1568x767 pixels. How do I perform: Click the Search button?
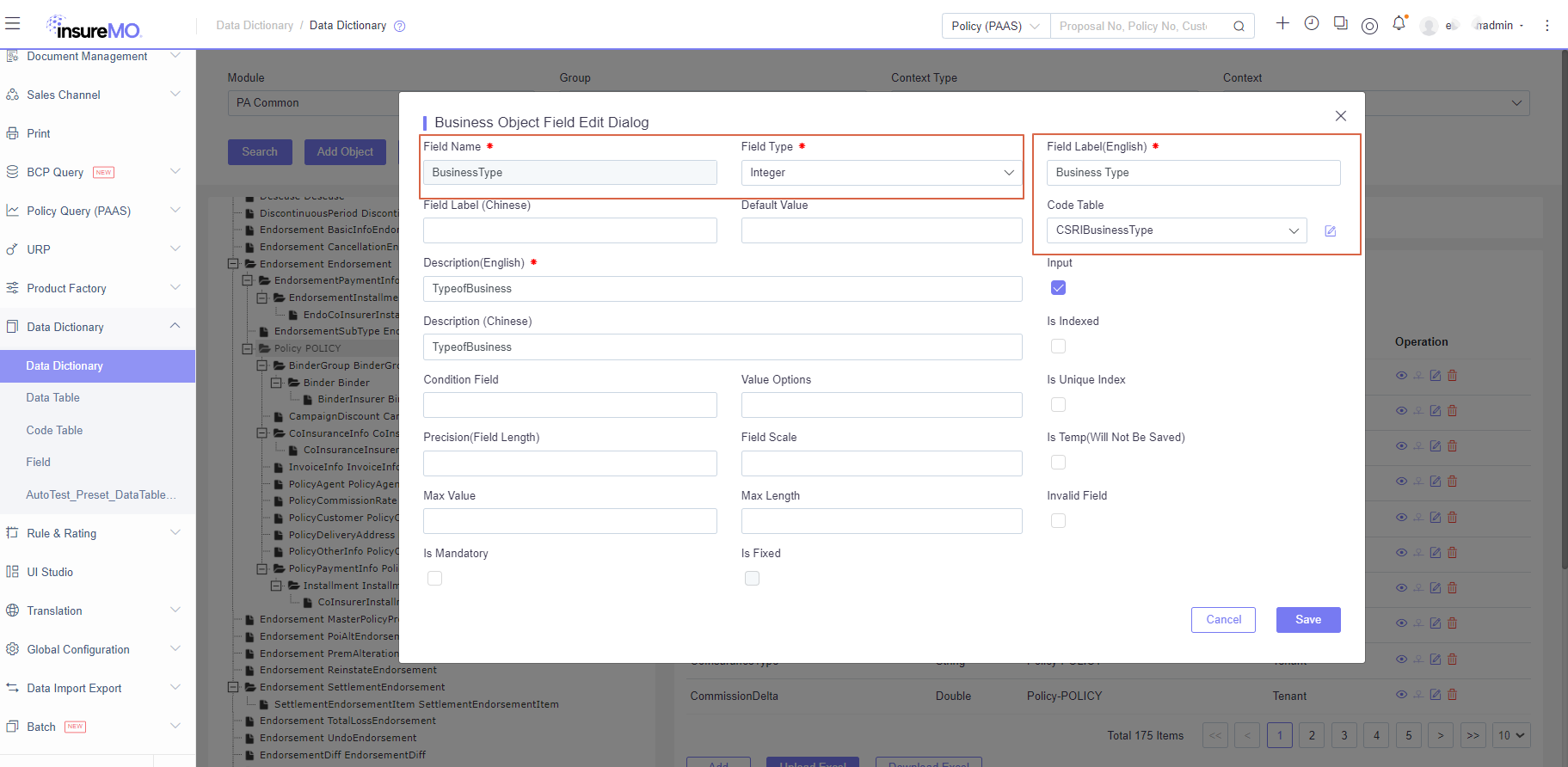(260, 152)
